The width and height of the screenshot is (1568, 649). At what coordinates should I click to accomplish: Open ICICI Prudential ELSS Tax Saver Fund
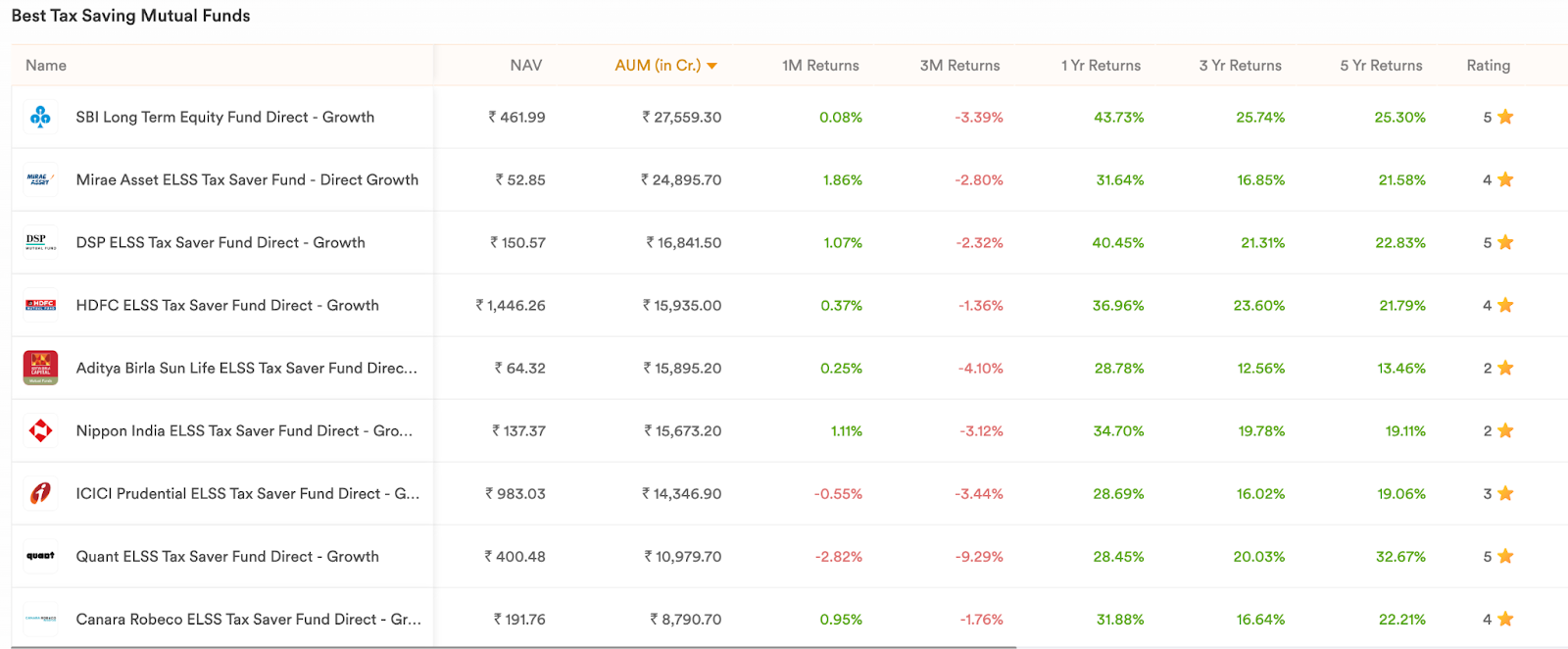point(248,493)
